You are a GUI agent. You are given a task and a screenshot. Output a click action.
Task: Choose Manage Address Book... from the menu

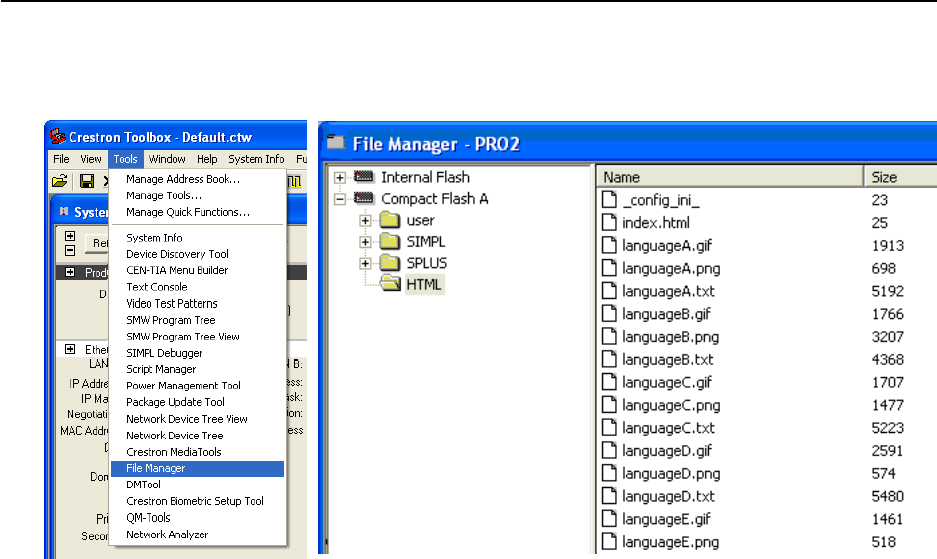(x=183, y=179)
